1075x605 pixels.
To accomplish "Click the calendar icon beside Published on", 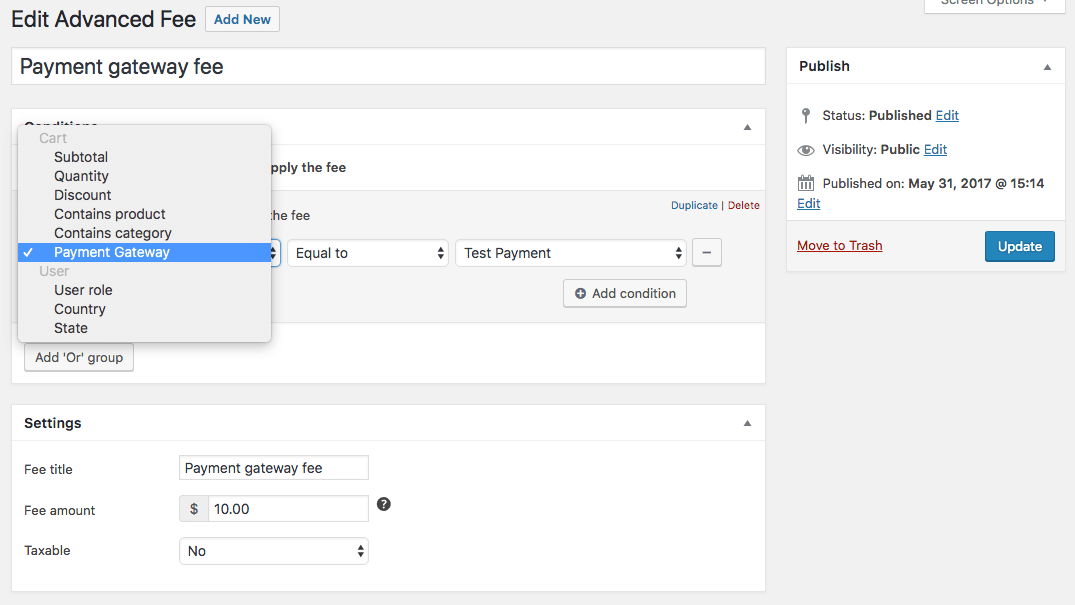I will tap(806, 183).
